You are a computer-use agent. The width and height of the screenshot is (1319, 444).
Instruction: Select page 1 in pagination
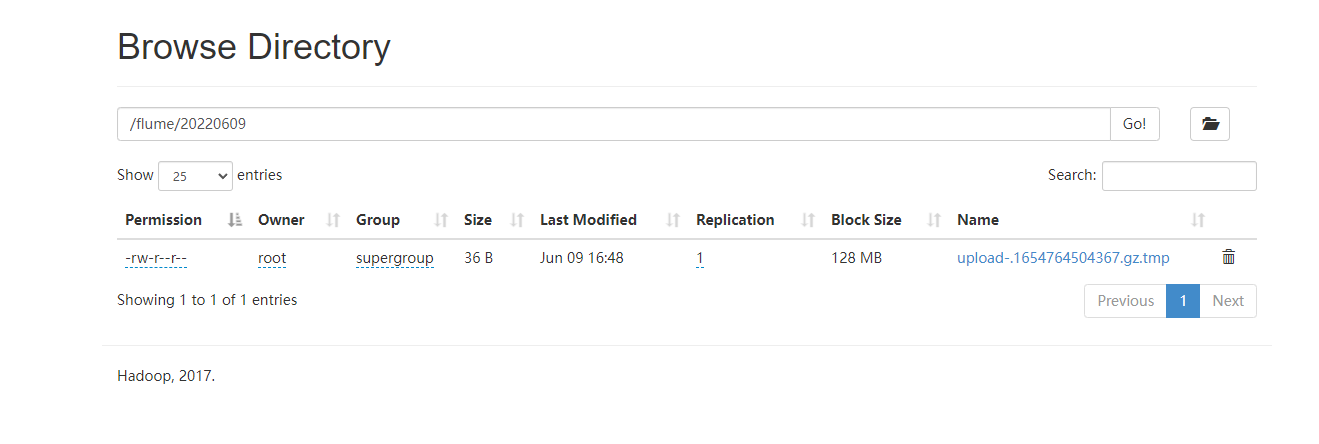1183,301
